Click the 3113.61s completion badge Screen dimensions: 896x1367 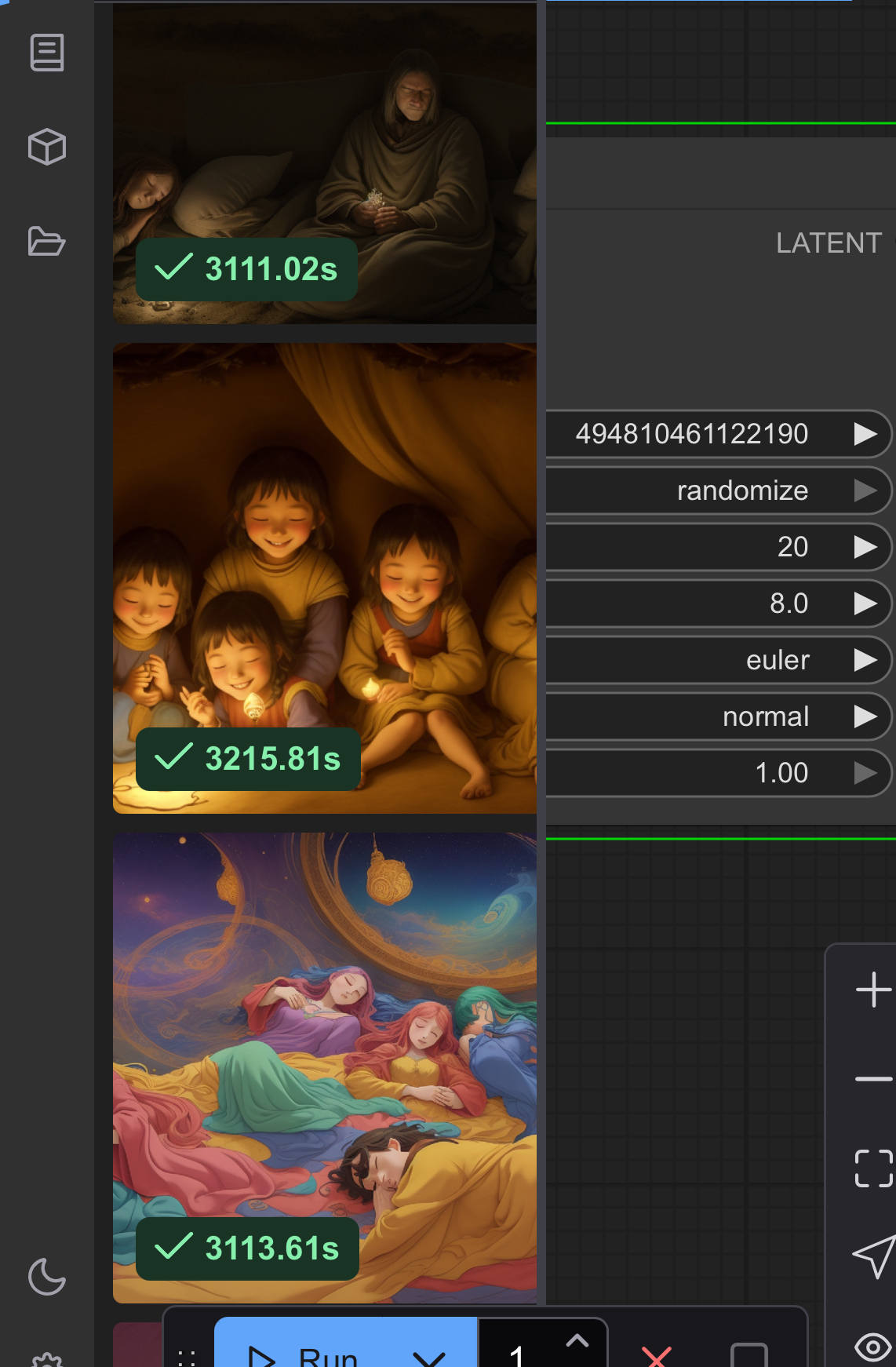247,1249
